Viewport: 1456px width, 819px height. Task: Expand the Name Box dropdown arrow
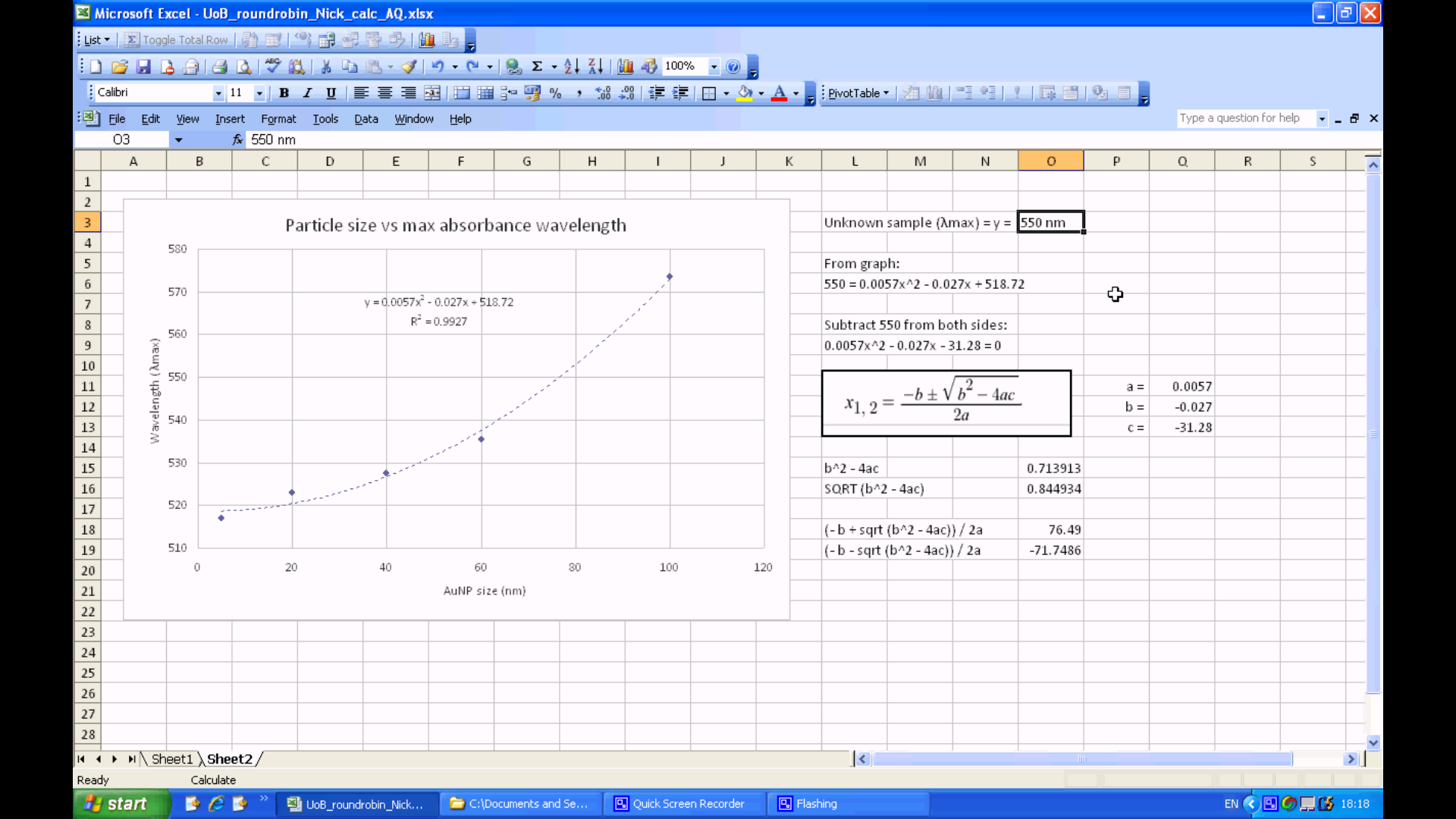pos(178,140)
